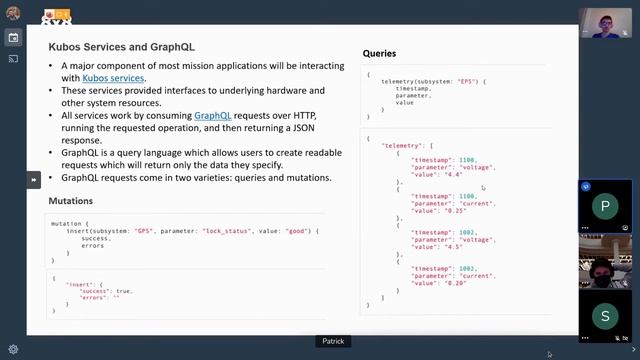Viewport: 640px width, 360px height.
Task: Click the 'Queries' heading
Action: (379, 53)
